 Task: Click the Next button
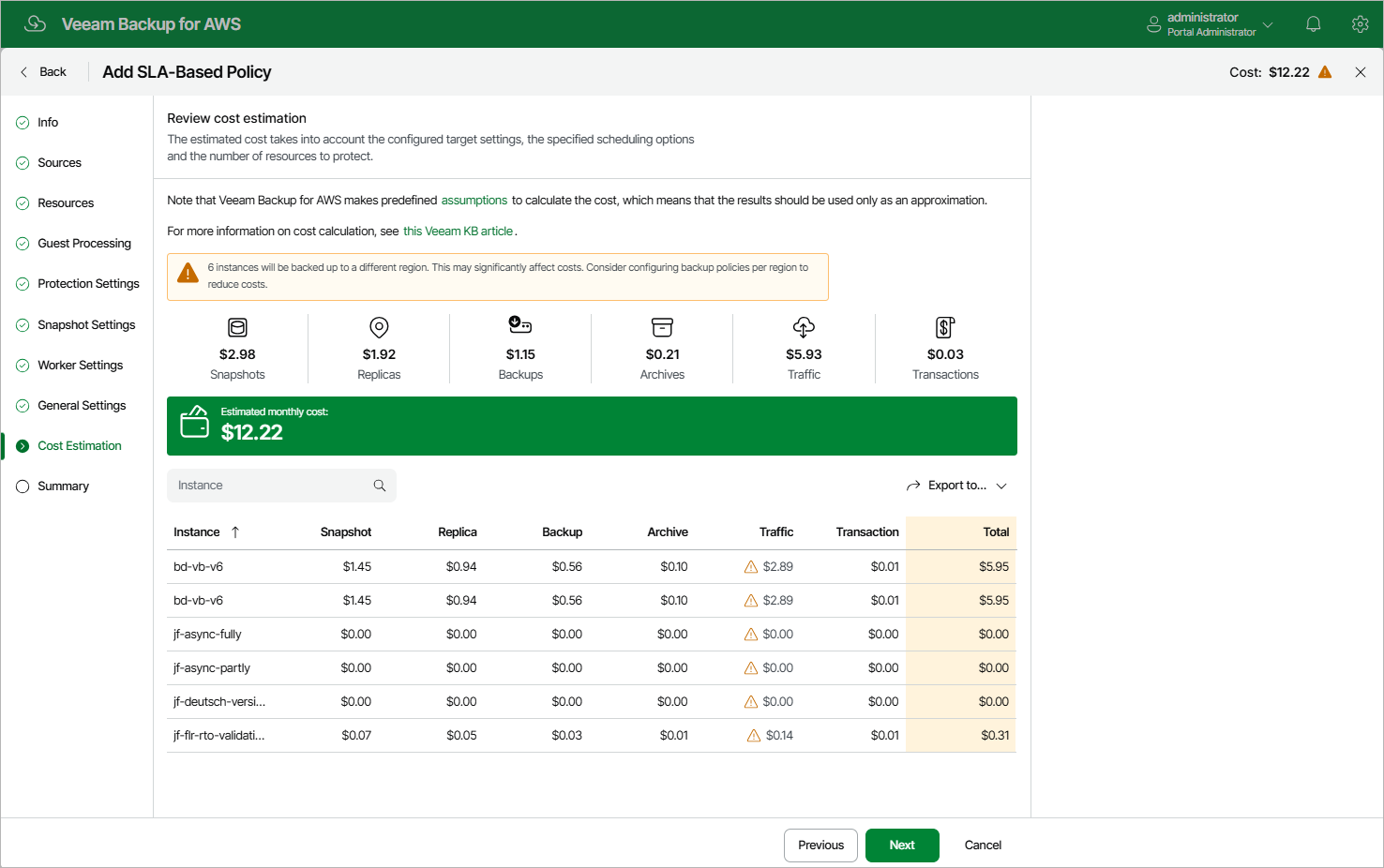[902, 846]
